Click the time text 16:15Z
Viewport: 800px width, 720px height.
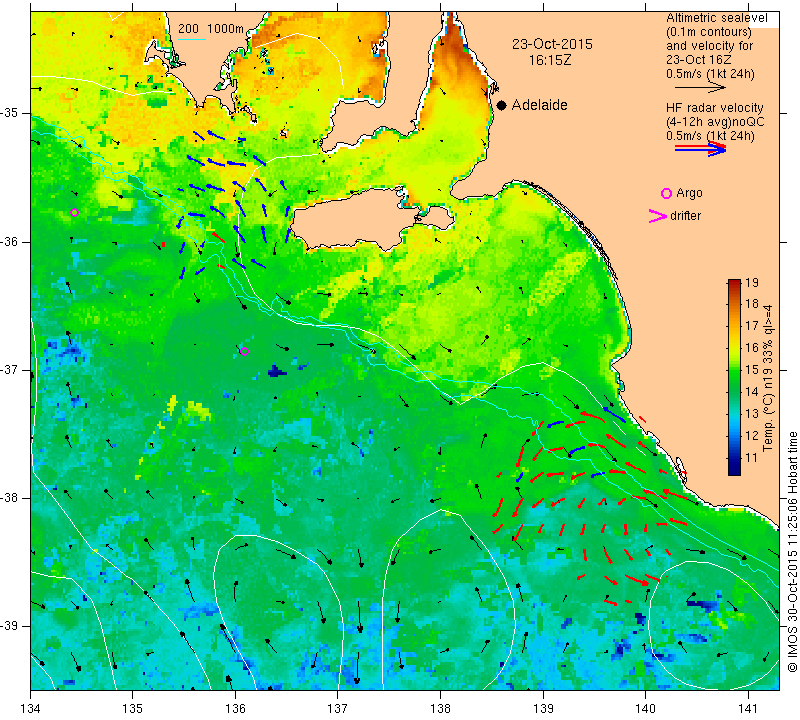pos(549,60)
